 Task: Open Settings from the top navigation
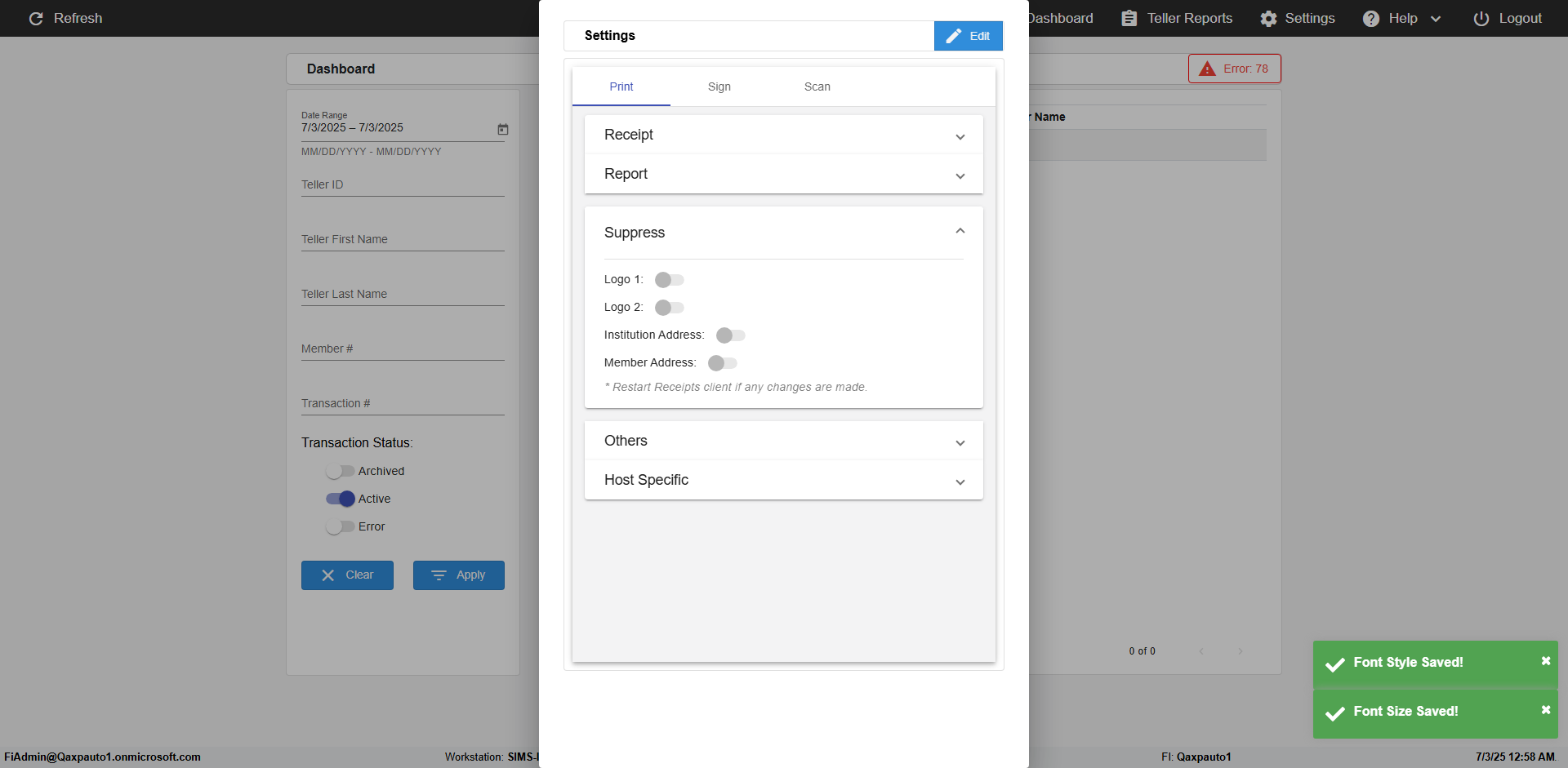tap(1298, 18)
